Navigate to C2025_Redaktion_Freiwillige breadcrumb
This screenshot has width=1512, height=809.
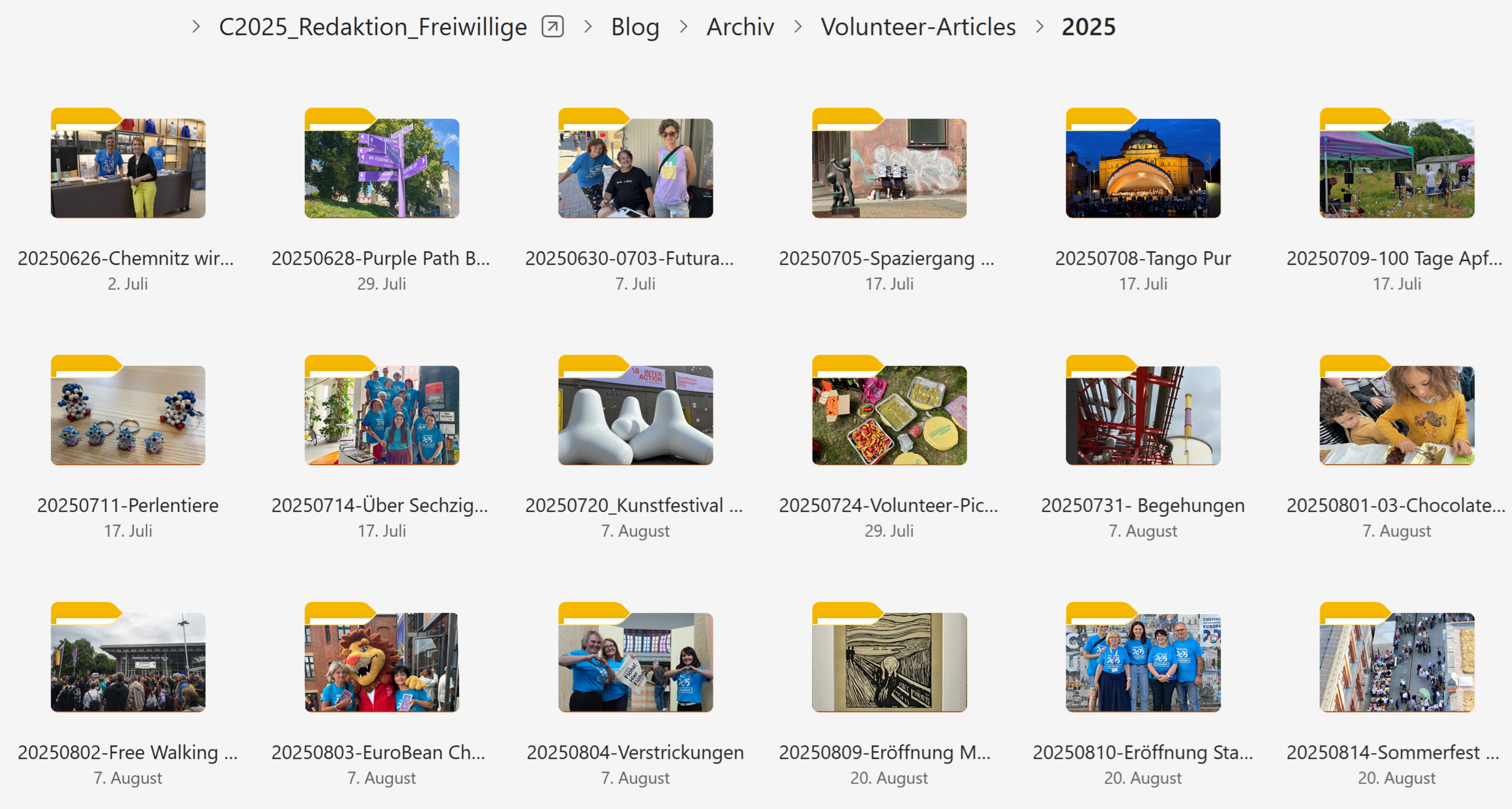click(373, 27)
